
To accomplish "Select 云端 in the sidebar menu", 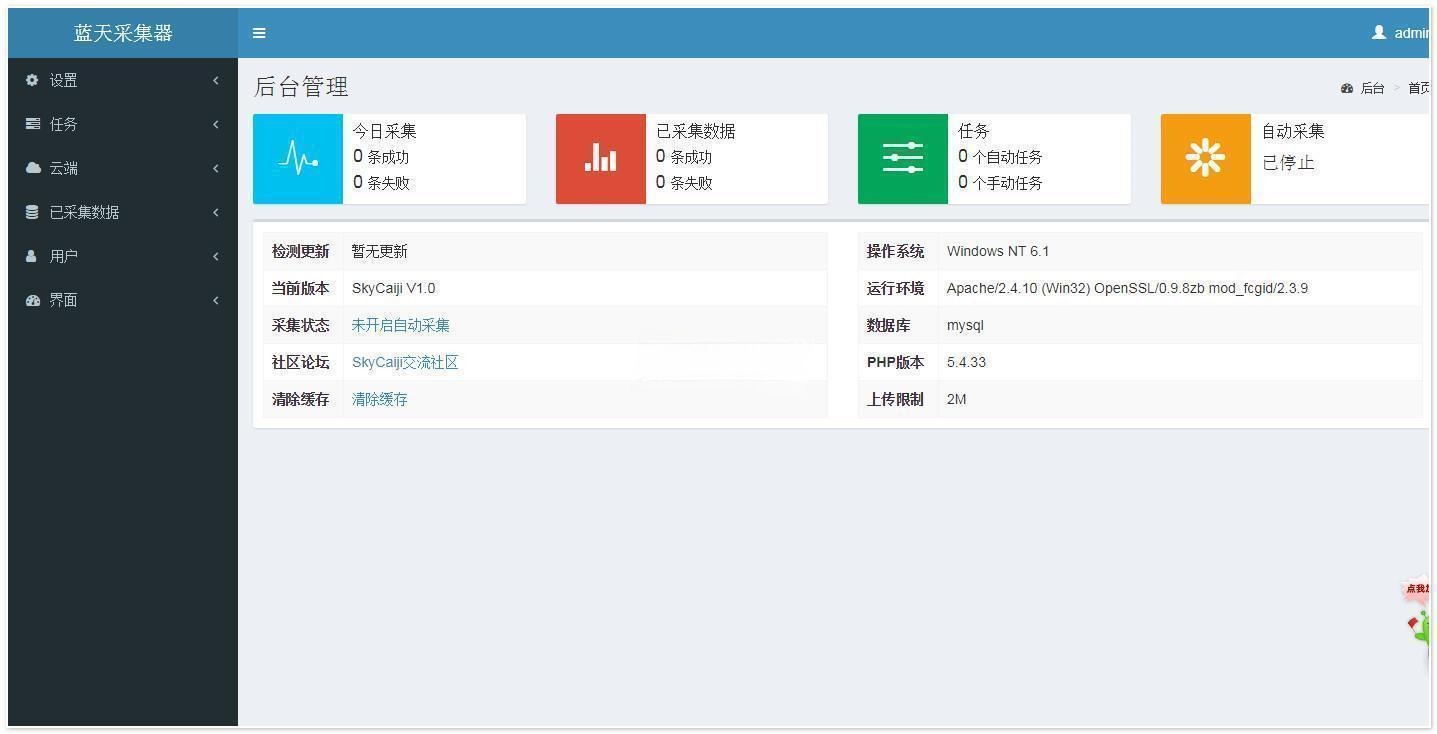I will (64, 168).
